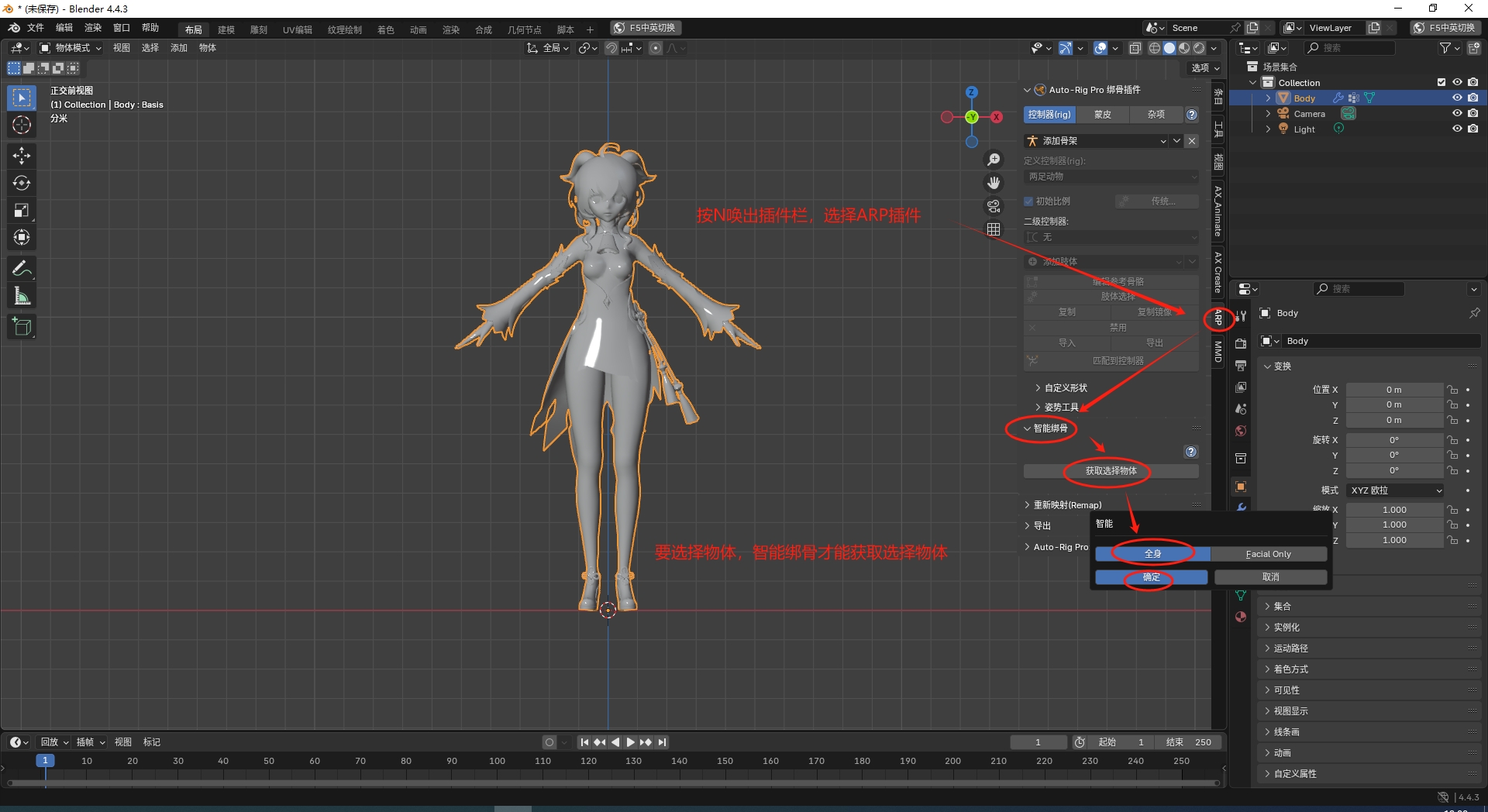This screenshot has width=1488, height=812.
Task: Activate the 3D Cursor tool
Action: click(x=22, y=125)
